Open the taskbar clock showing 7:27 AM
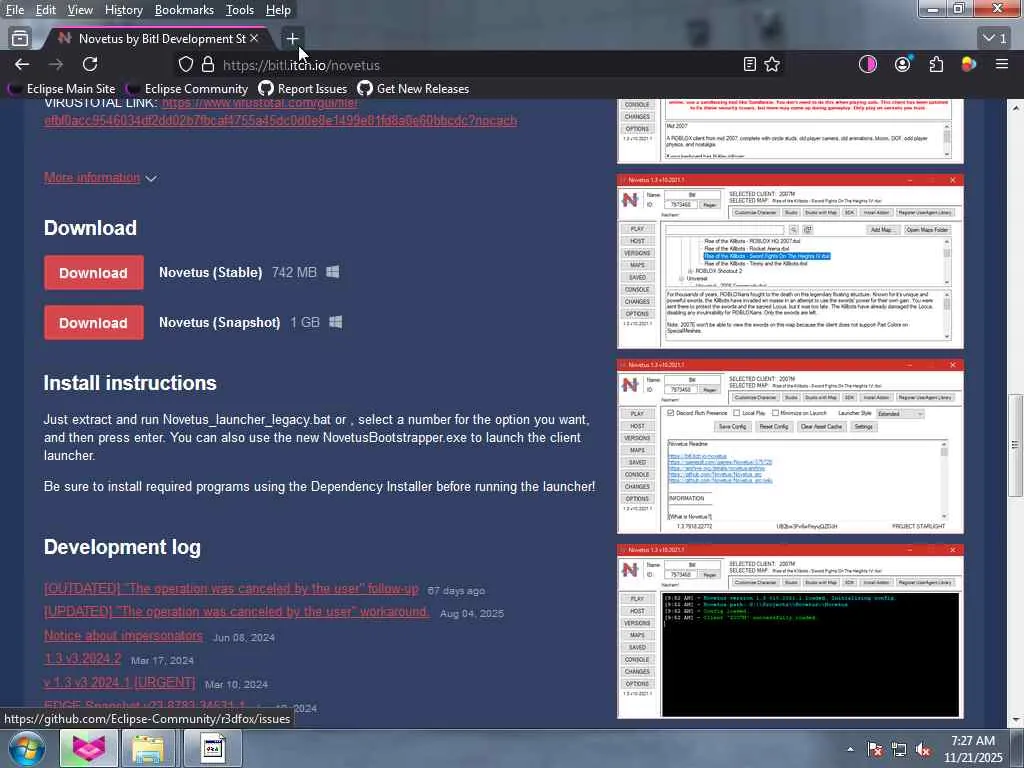This screenshot has width=1024, height=768. (973, 749)
